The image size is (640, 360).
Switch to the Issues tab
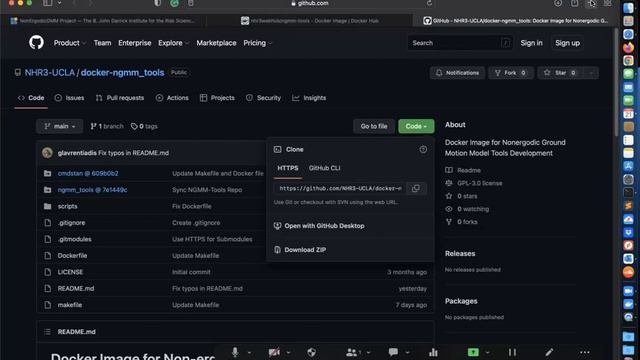tap(69, 98)
